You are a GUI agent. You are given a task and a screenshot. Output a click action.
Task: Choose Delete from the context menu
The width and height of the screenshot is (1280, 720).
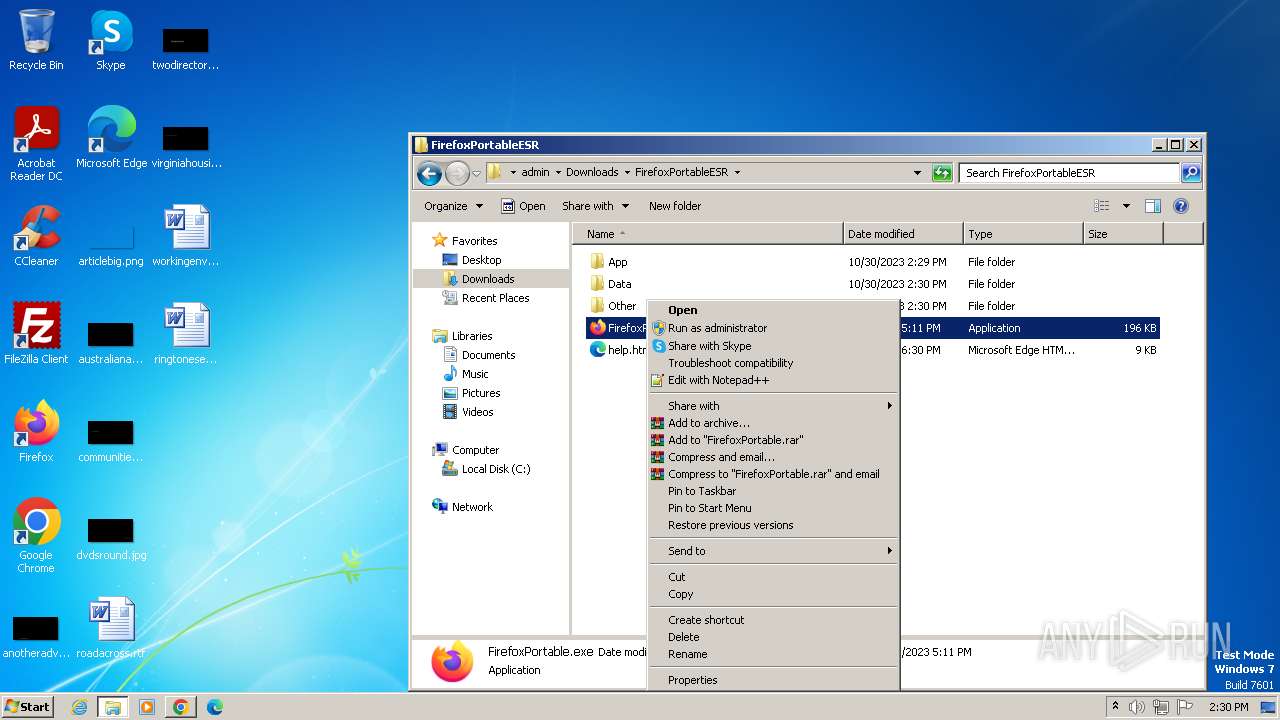click(x=773, y=637)
